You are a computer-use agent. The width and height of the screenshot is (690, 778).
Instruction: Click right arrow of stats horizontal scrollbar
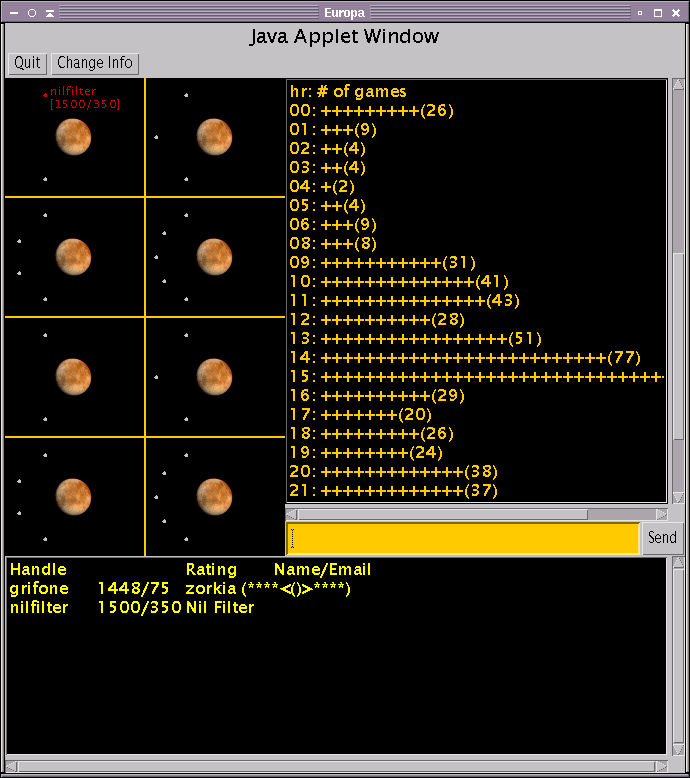pyautogui.click(x=661, y=513)
